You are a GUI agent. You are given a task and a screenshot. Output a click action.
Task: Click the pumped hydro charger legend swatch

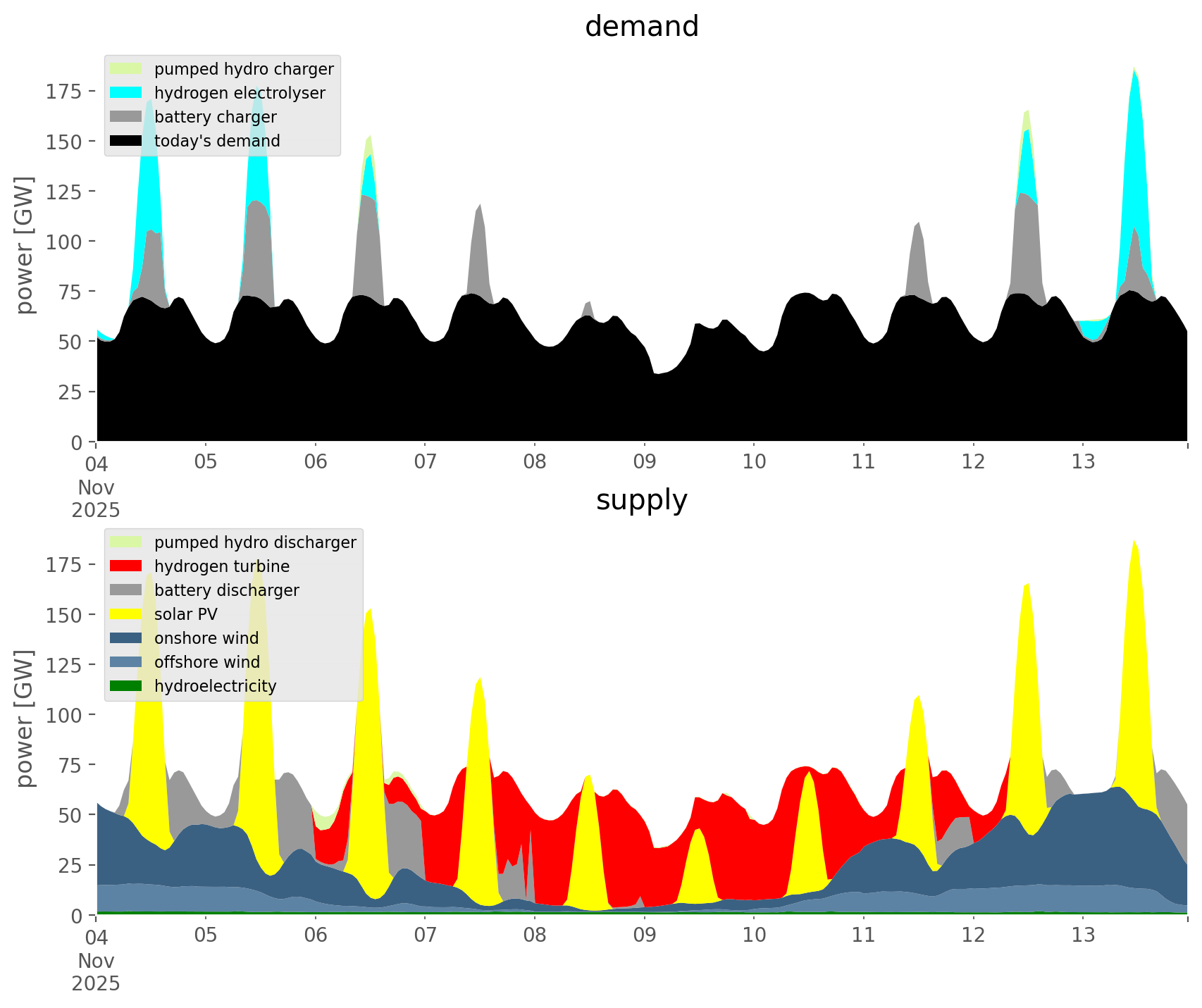click(126, 69)
